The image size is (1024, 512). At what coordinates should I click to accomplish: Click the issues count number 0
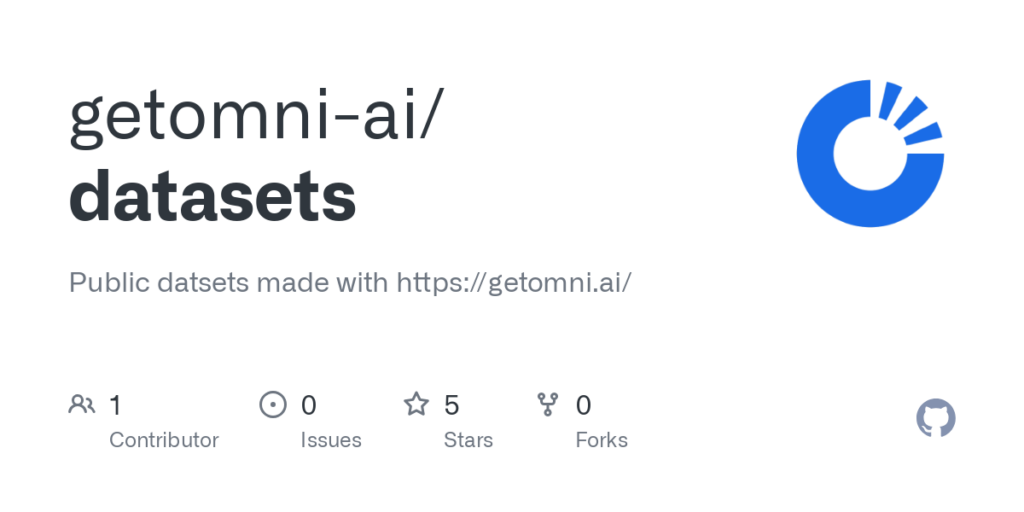(x=309, y=405)
